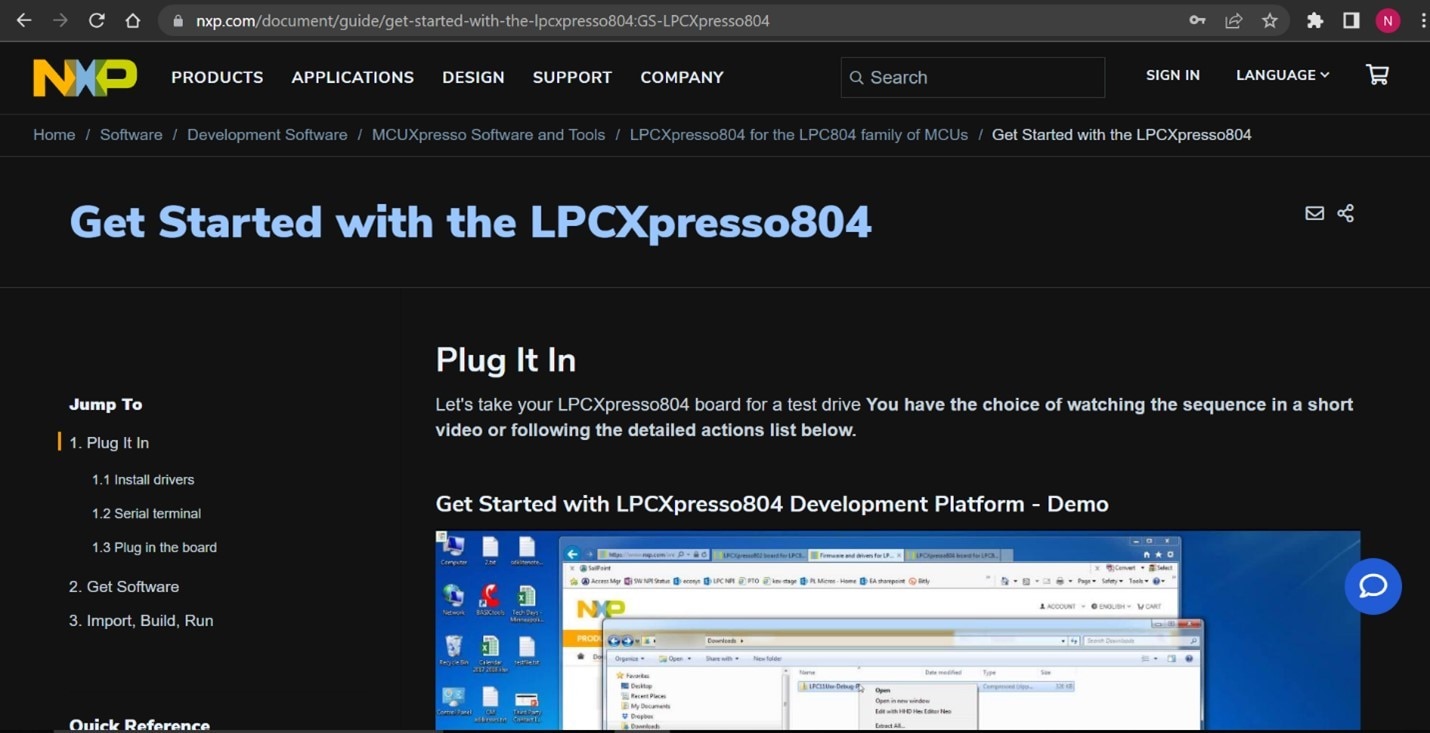Click the NXP logo

point(85,77)
